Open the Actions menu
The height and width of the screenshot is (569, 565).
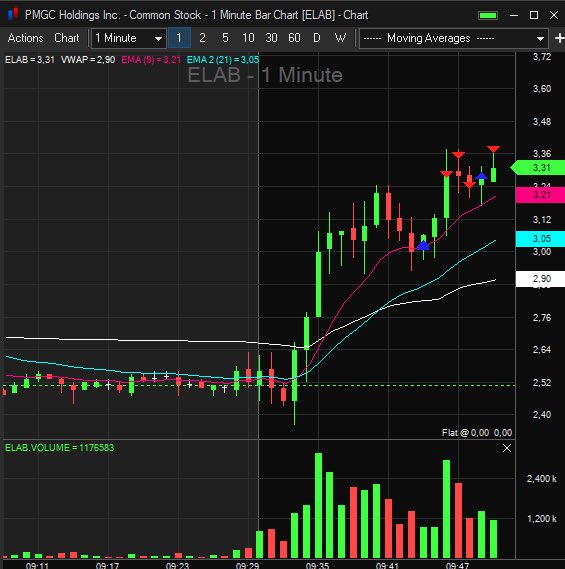tap(25, 38)
